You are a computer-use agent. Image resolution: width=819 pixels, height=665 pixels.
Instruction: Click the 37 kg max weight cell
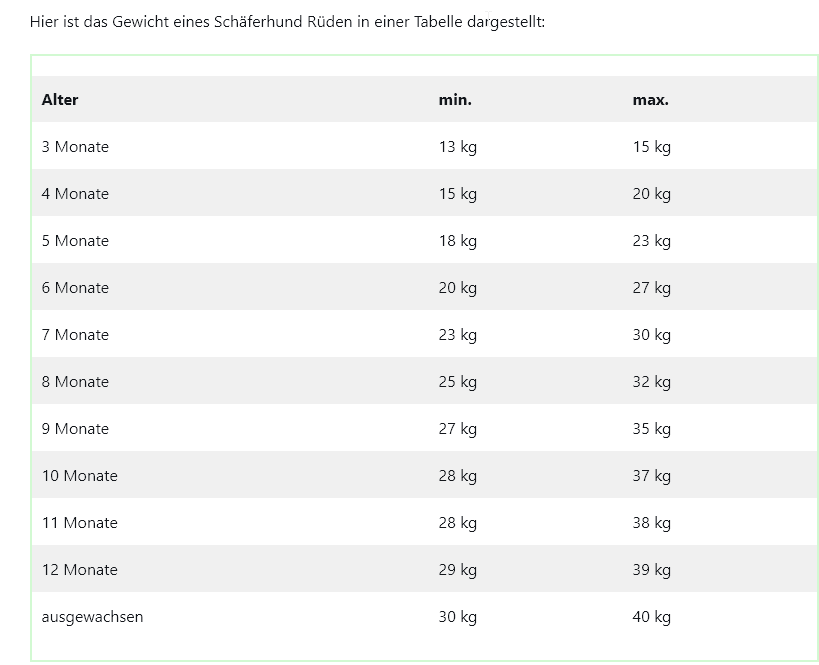pyautogui.click(x=651, y=476)
